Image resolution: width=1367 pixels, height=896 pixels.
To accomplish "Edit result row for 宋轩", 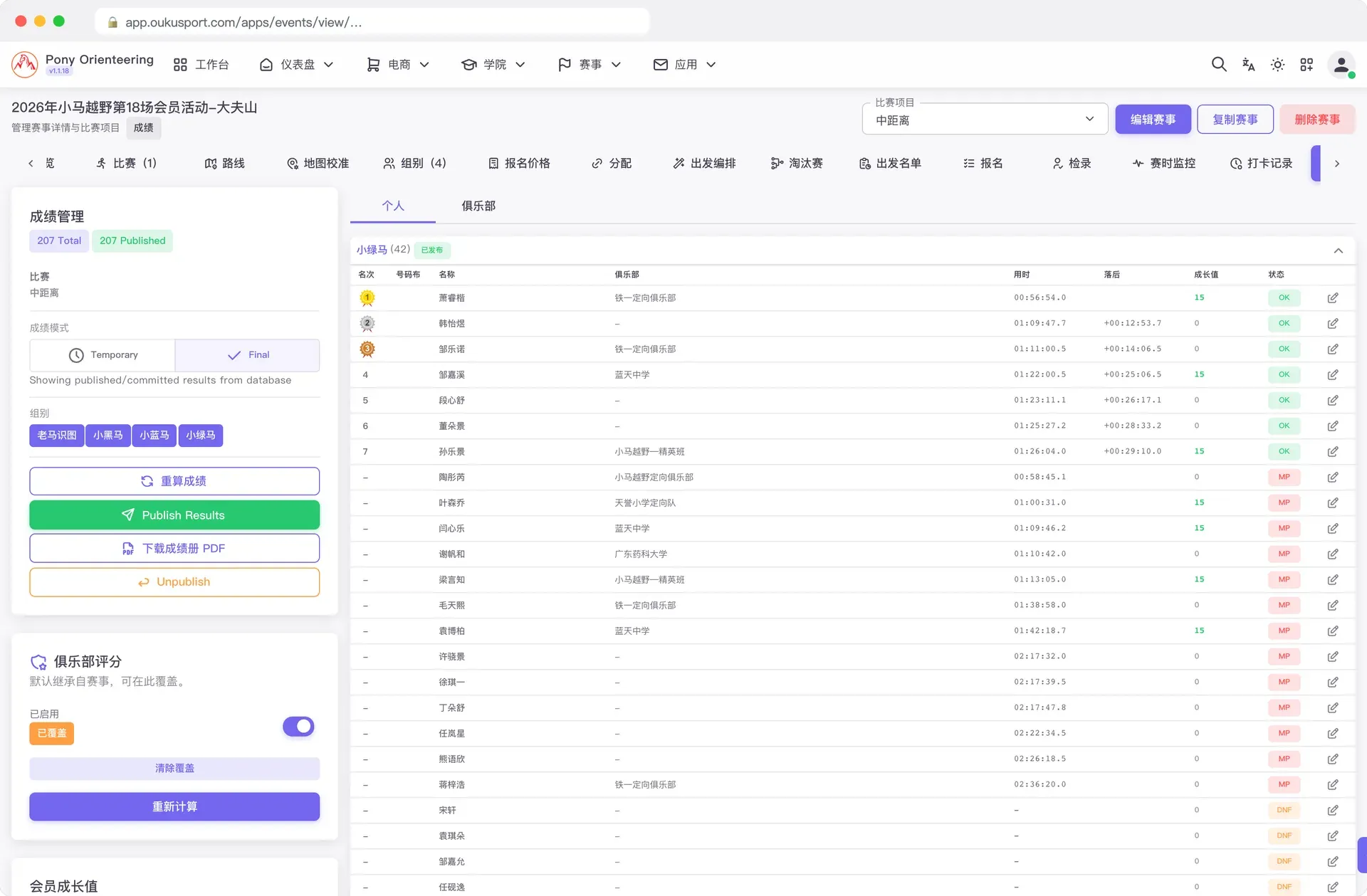I will [x=1333, y=810].
